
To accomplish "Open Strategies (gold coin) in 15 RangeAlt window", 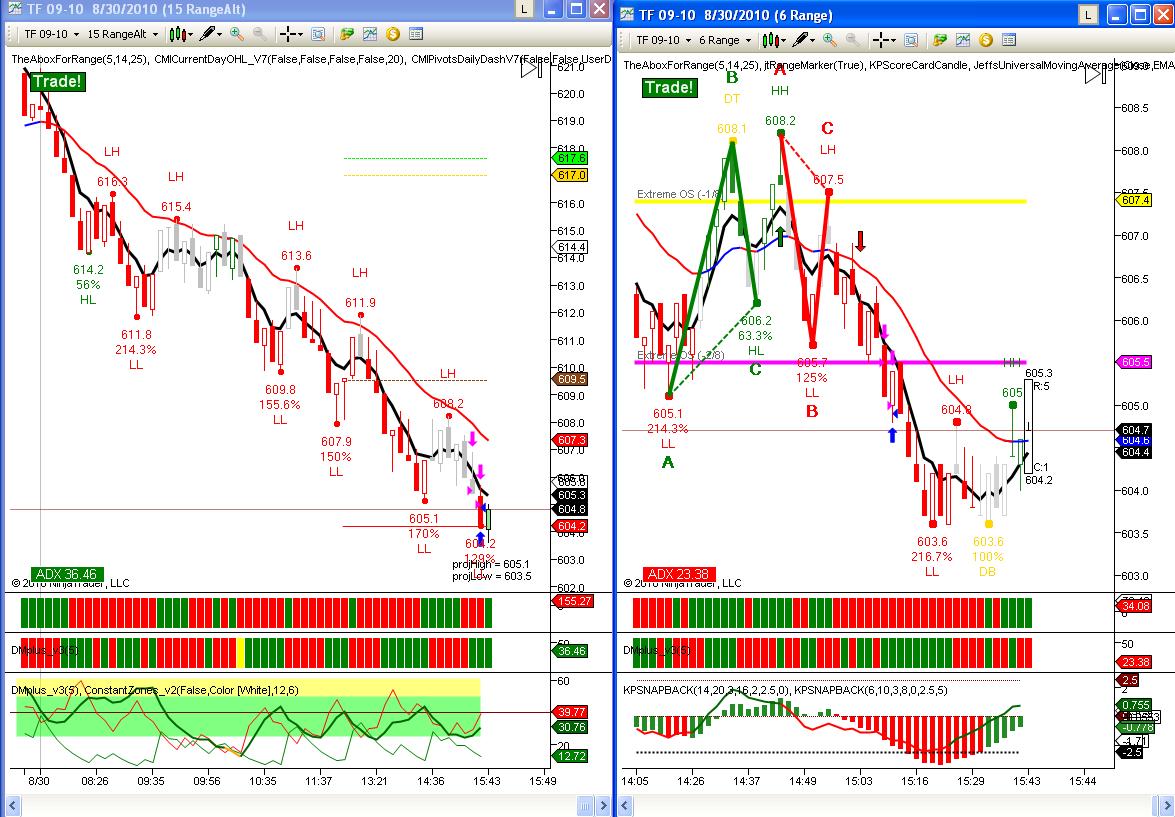I will coord(393,34).
